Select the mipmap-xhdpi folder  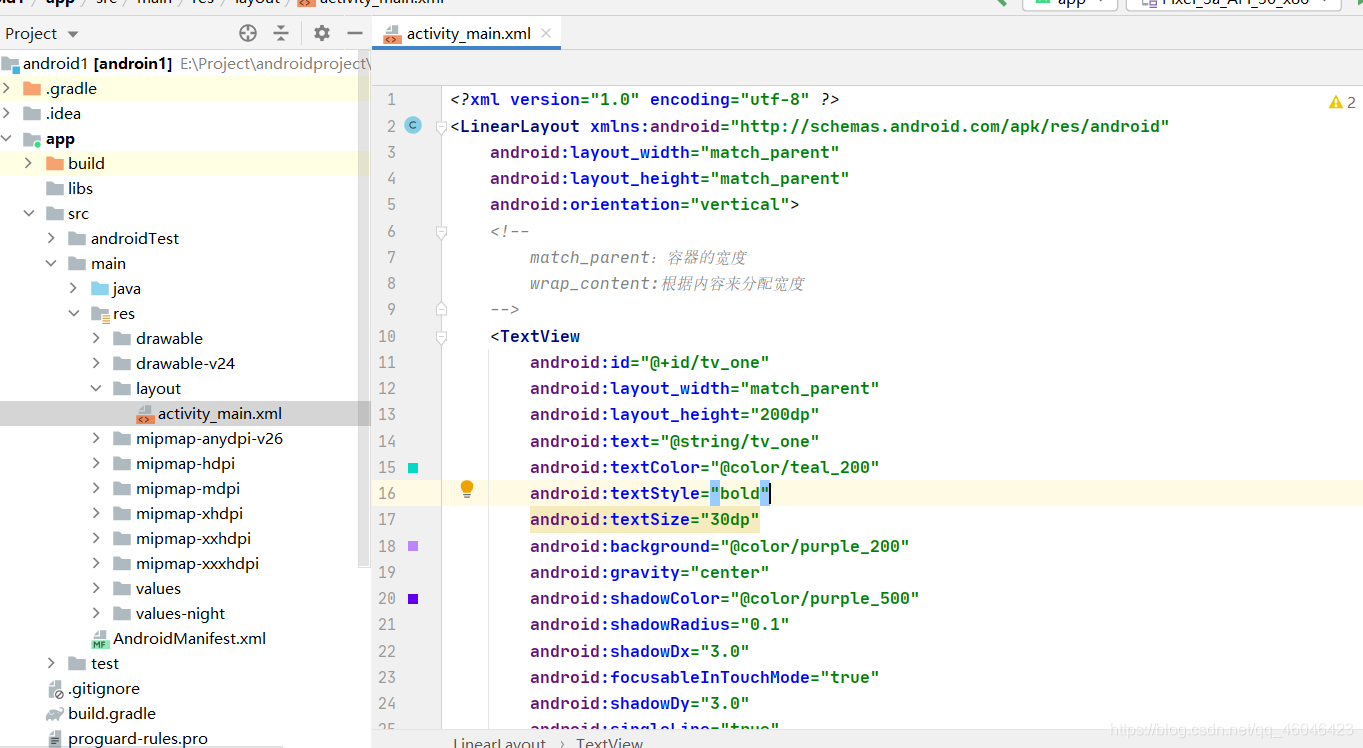pos(185,513)
